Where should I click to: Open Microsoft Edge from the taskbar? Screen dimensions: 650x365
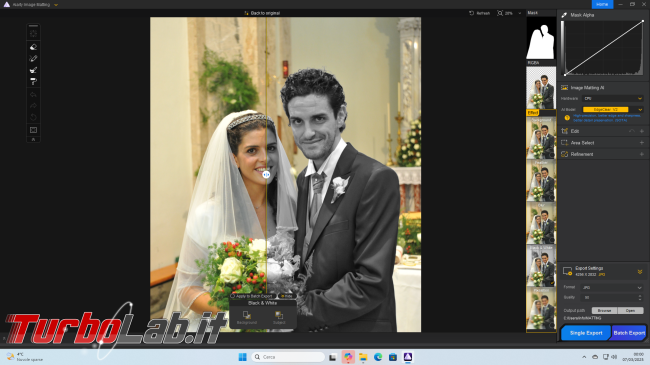coord(378,357)
